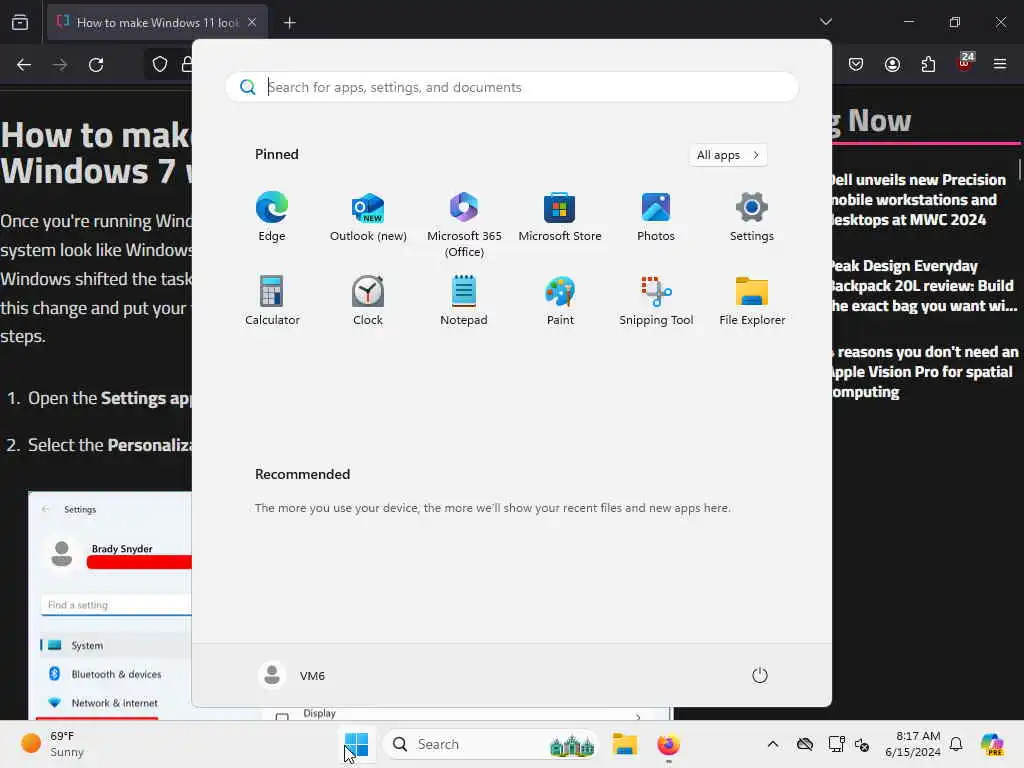Open Firefox extensions puzzle icon
This screenshot has height=768, width=1024.
pos(928,64)
